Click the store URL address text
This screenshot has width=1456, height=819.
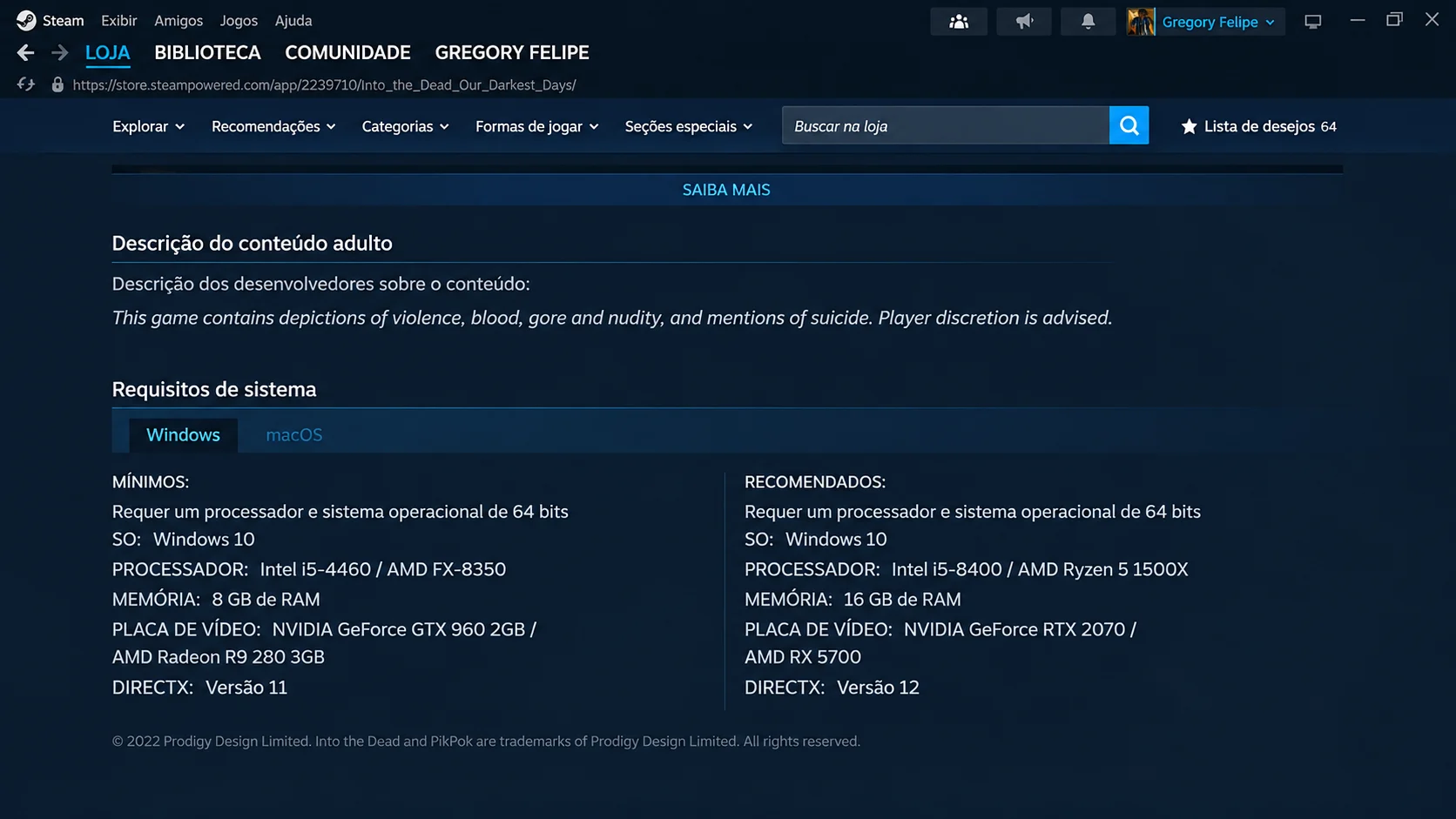coord(324,85)
